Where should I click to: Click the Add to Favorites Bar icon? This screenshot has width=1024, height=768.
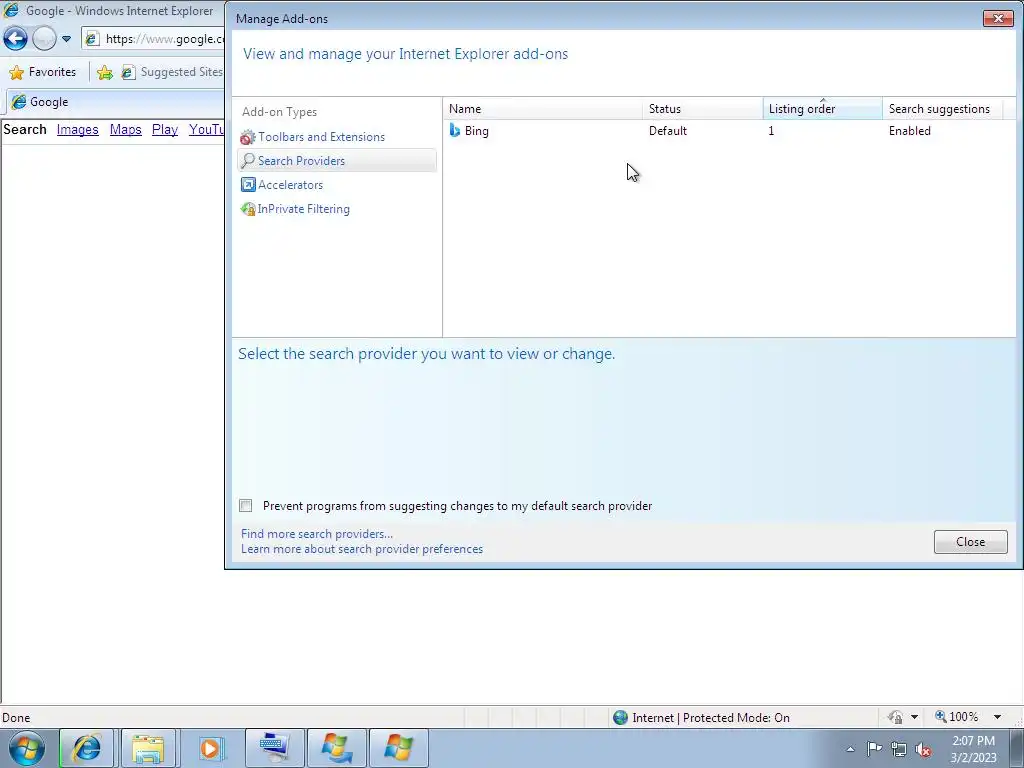coord(104,72)
